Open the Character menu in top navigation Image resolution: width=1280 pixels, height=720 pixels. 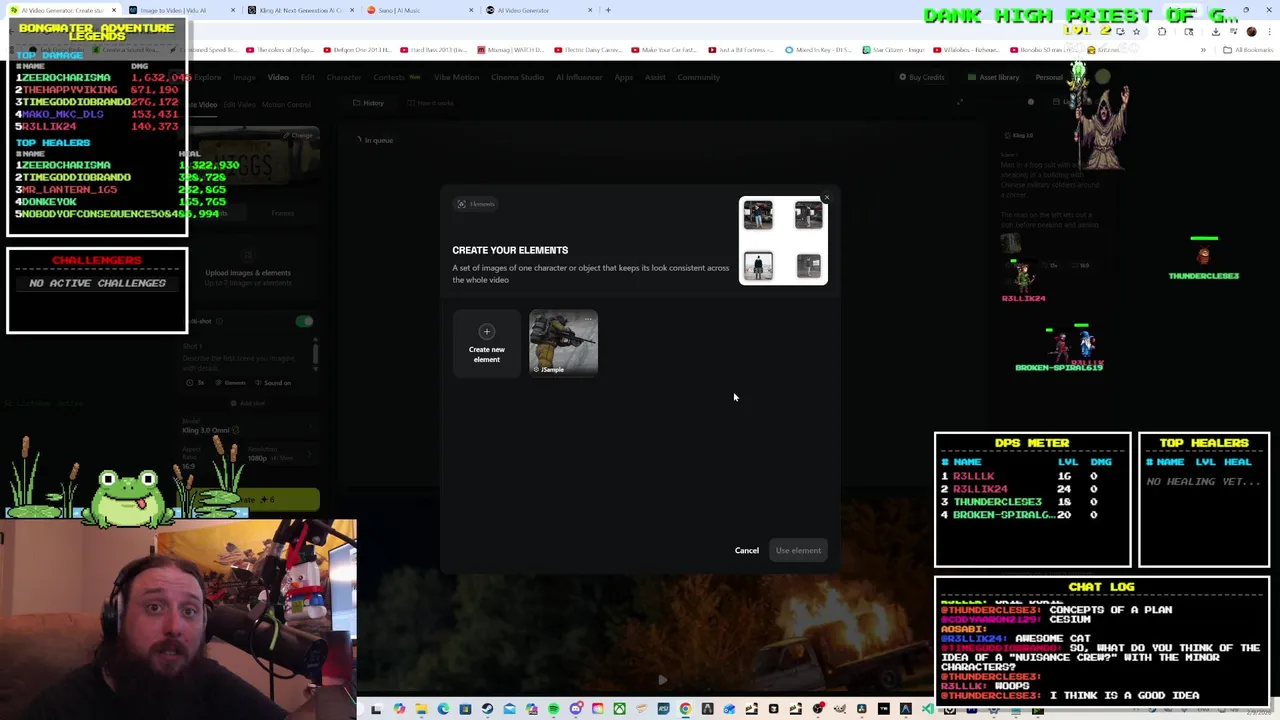click(344, 77)
